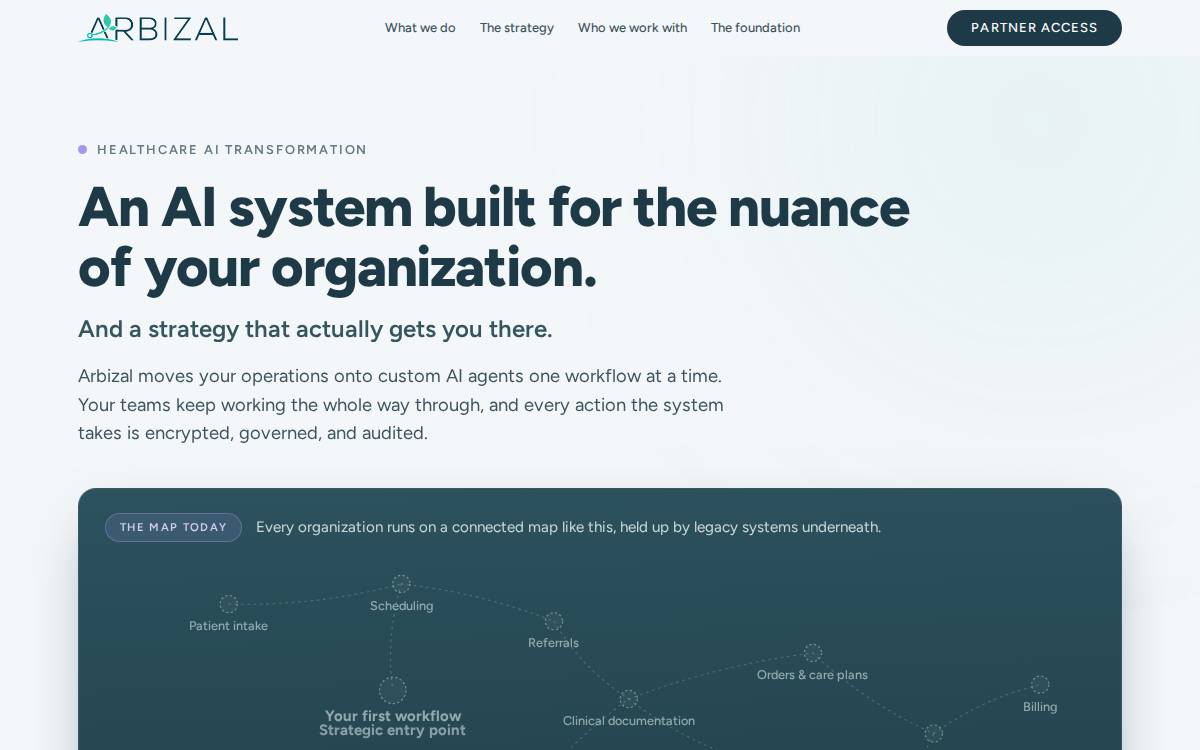Click the Partner Access button
1200x750 pixels.
point(1034,28)
